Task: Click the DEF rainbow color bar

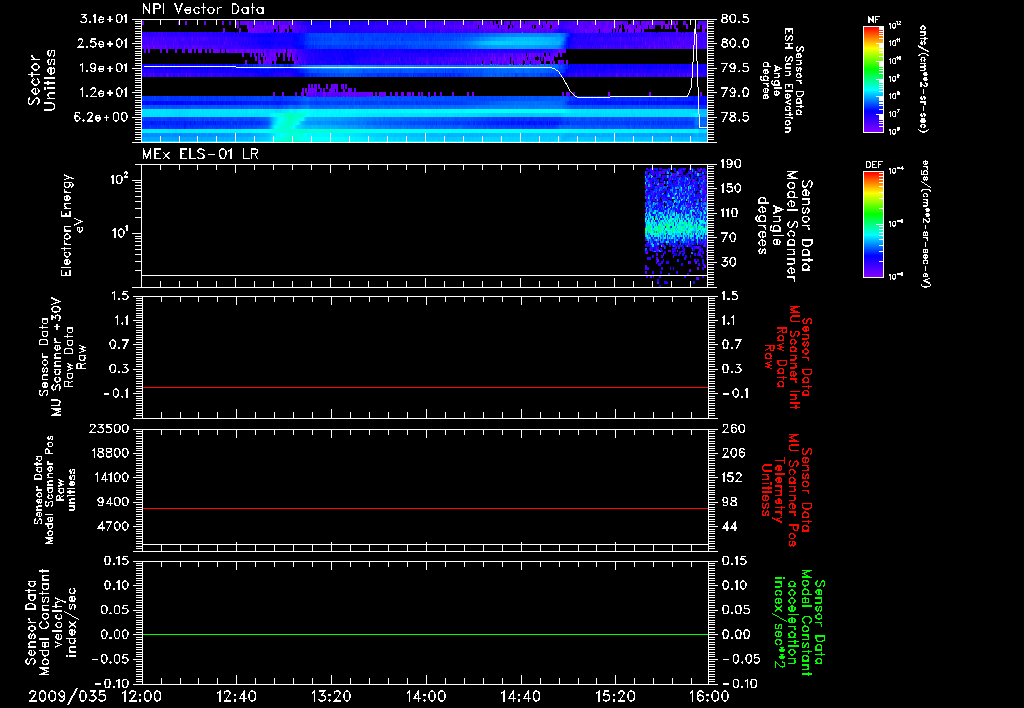Action: (x=874, y=223)
